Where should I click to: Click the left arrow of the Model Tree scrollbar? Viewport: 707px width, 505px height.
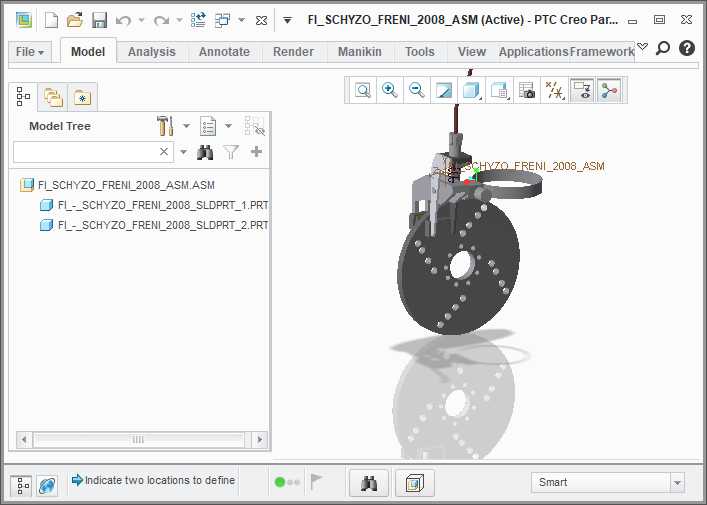24,439
